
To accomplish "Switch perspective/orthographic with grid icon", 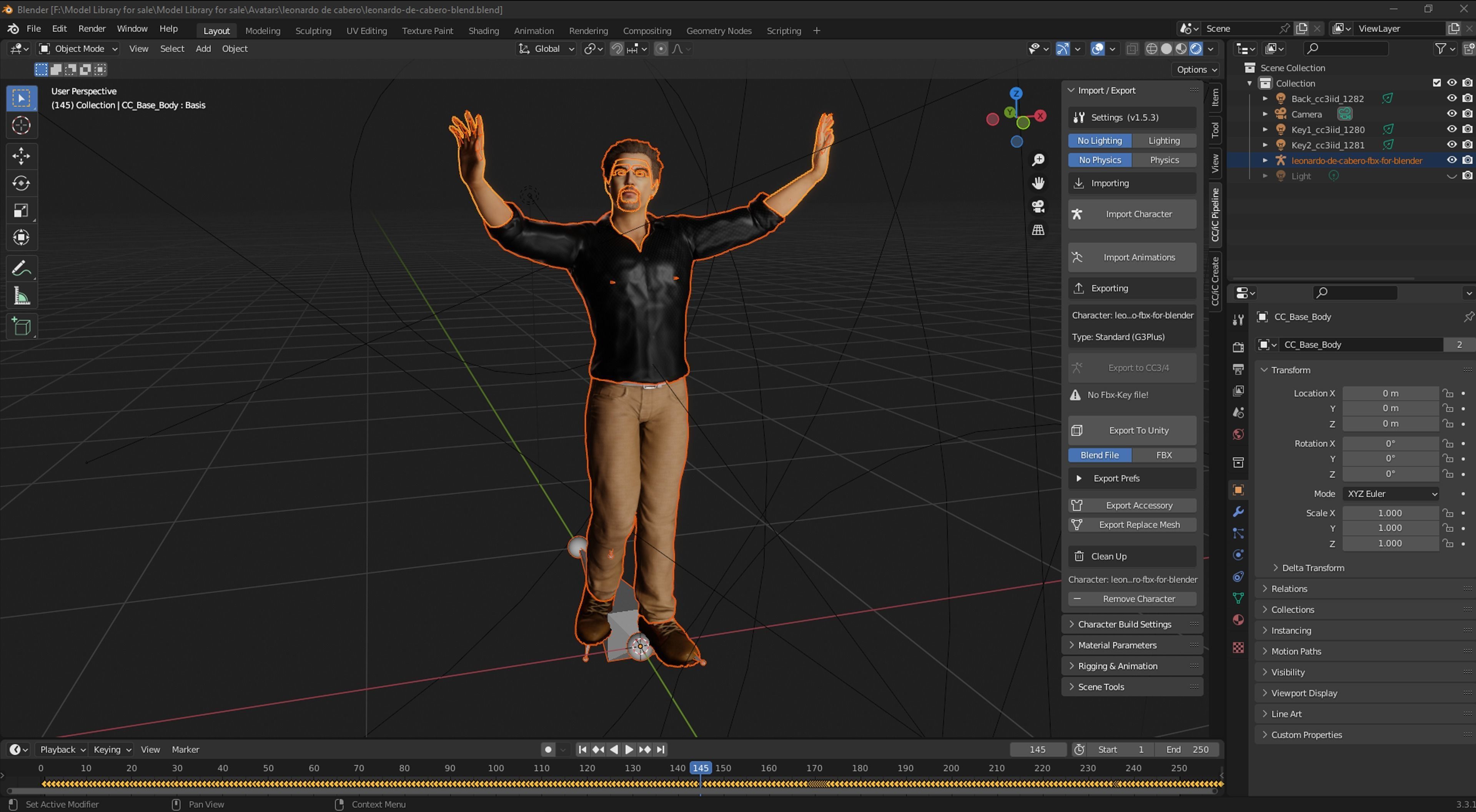I will (1038, 230).
